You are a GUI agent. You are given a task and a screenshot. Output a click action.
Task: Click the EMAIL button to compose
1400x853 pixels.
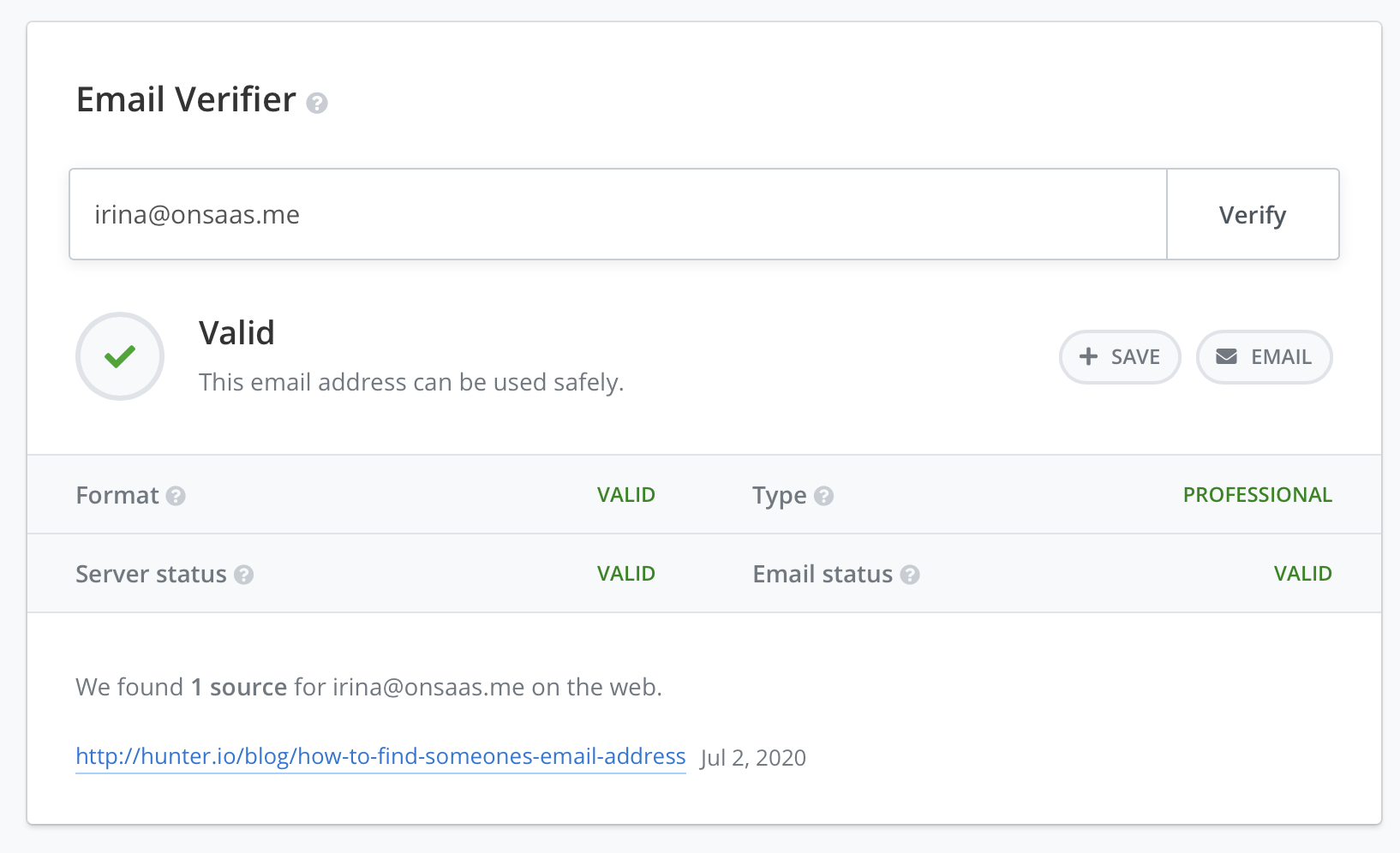tap(1264, 357)
